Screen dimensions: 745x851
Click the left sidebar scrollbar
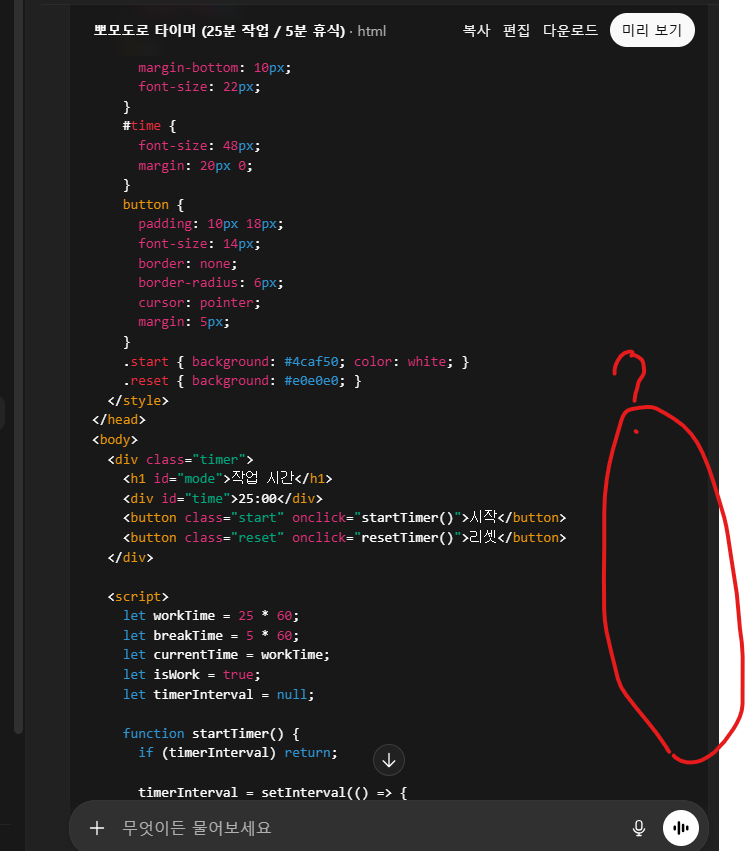click(x=18, y=367)
